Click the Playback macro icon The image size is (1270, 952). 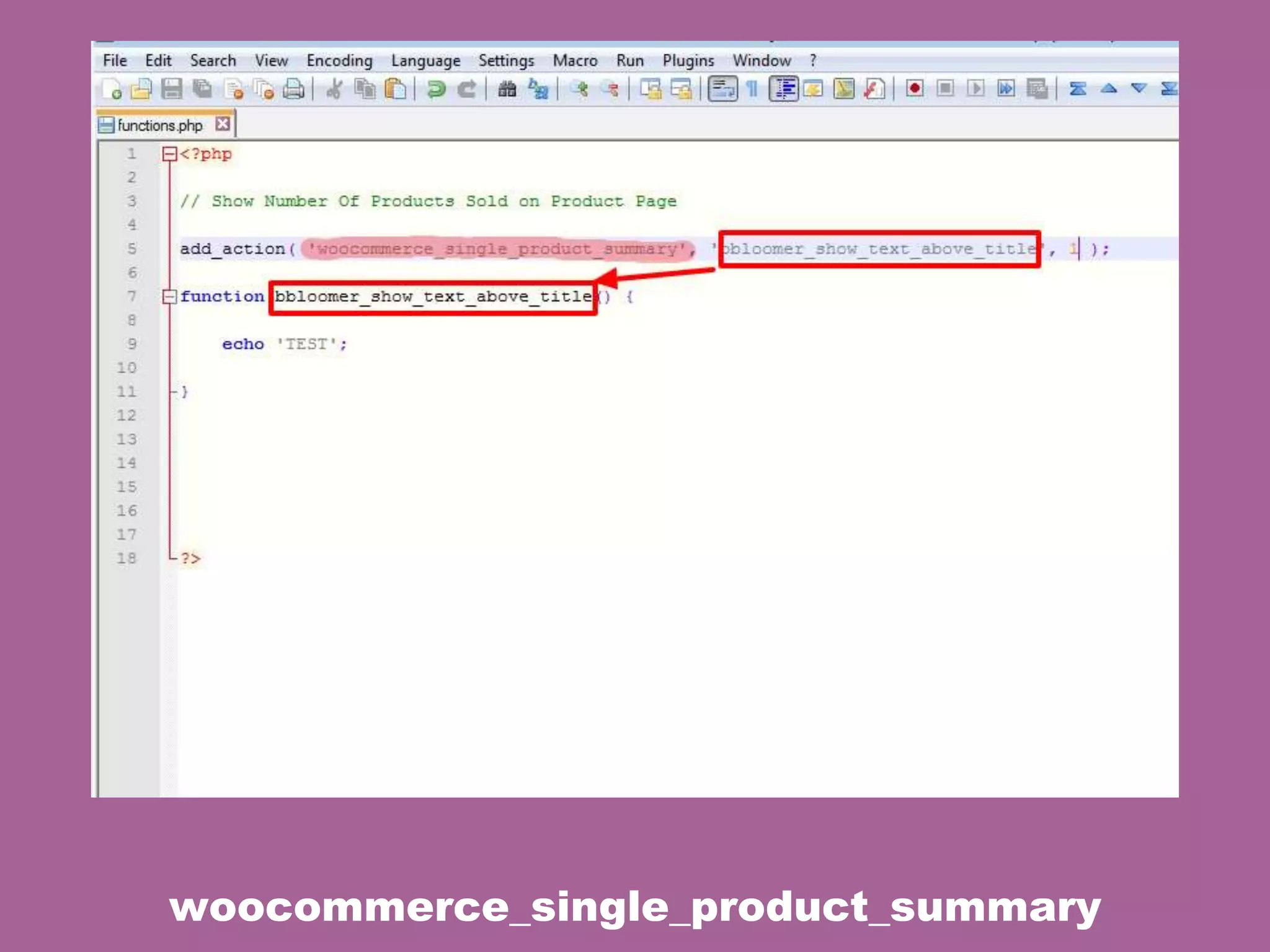coord(975,89)
